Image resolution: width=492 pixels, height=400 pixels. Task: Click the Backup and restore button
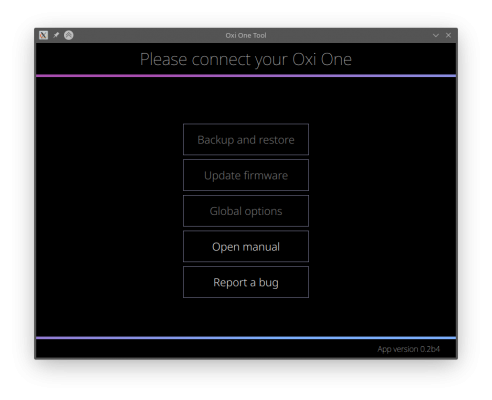tap(246, 139)
